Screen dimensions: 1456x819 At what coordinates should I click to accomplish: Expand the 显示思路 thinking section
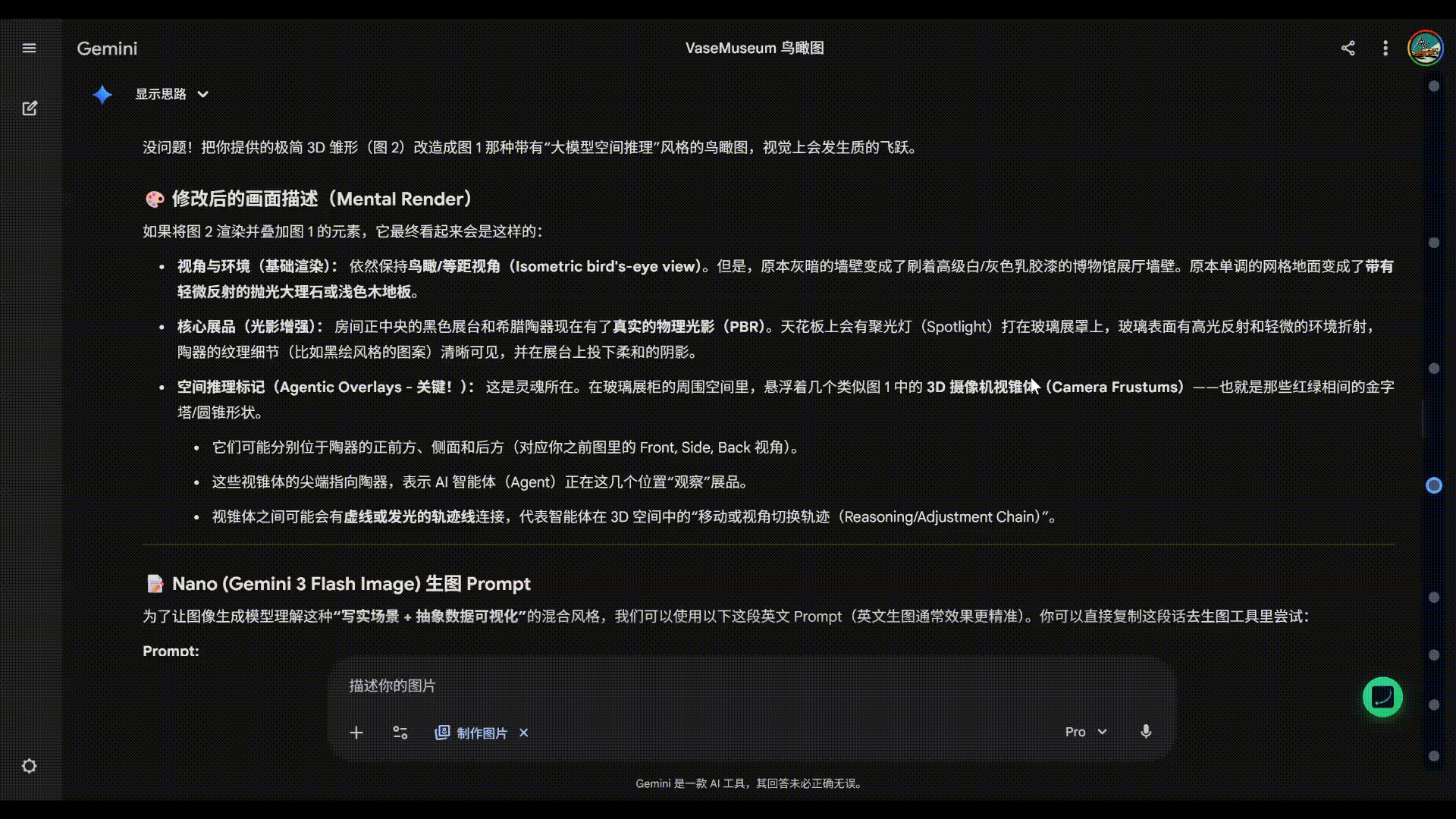pos(172,94)
